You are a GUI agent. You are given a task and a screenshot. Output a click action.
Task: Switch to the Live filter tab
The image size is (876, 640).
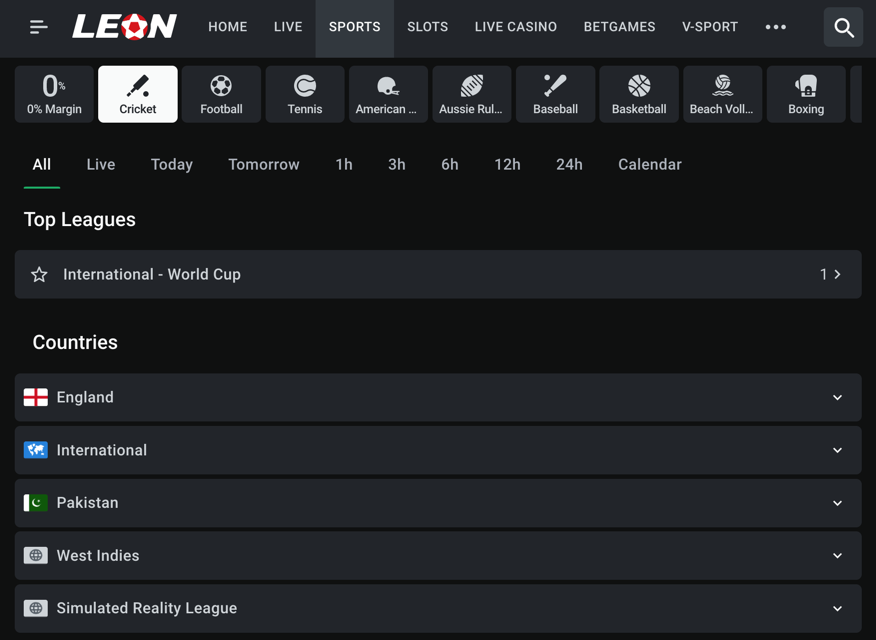tap(101, 164)
